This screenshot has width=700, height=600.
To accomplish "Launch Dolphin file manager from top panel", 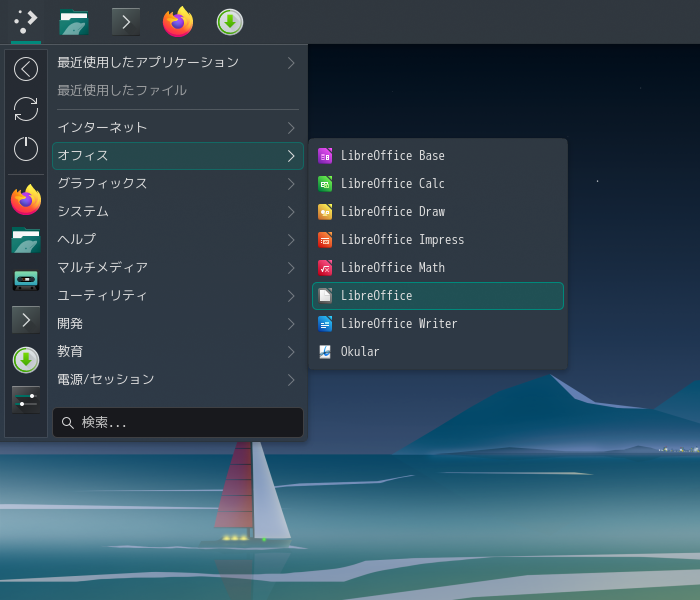I will (74, 22).
